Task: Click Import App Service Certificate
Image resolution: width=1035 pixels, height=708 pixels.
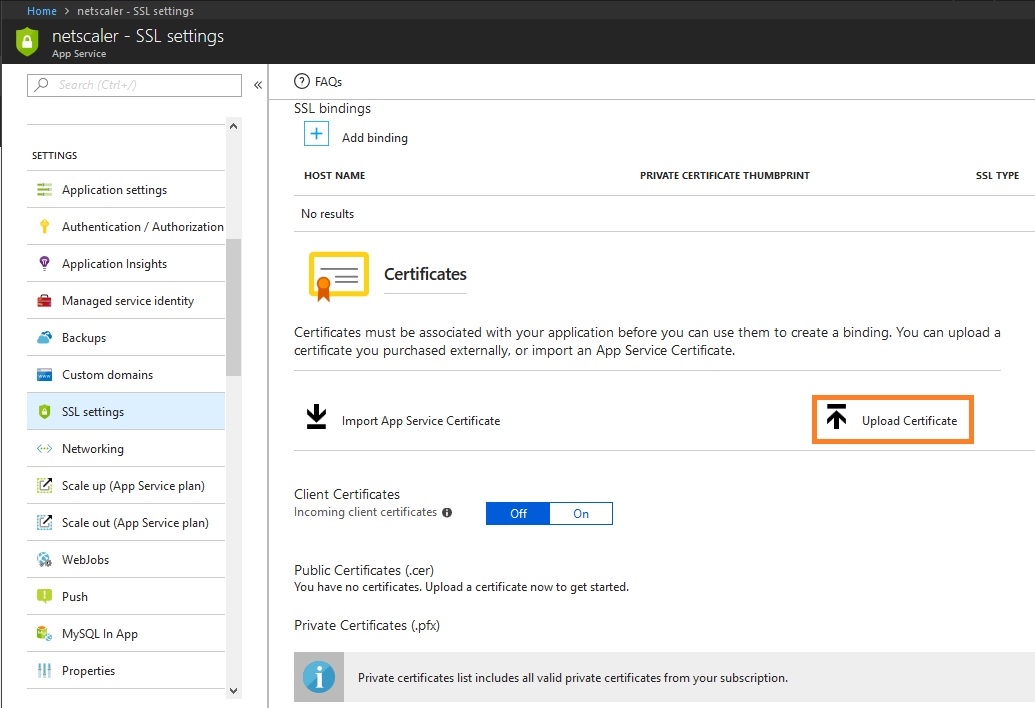Action: (x=420, y=421)
